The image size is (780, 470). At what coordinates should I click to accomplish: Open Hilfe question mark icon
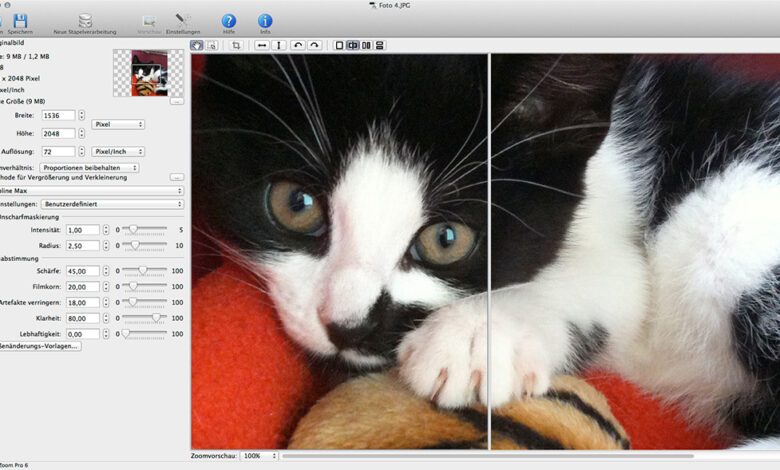pyautogui.click(x=229, y=21)
